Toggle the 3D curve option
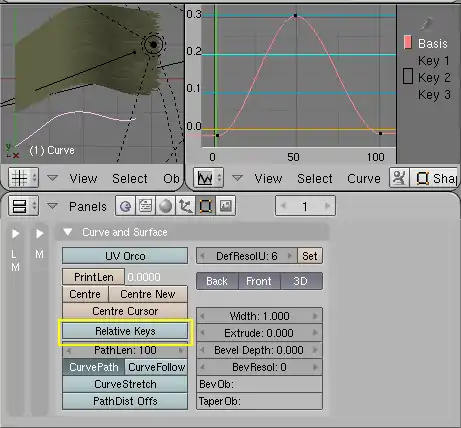Screen dimensions: 461x428 pos(301,281)
